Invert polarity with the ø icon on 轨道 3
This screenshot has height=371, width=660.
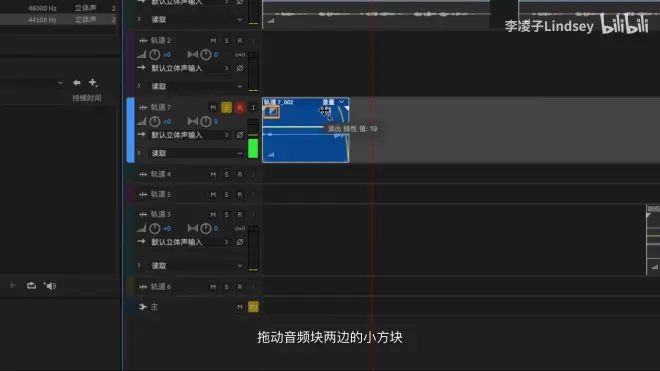tap(240, 242)
